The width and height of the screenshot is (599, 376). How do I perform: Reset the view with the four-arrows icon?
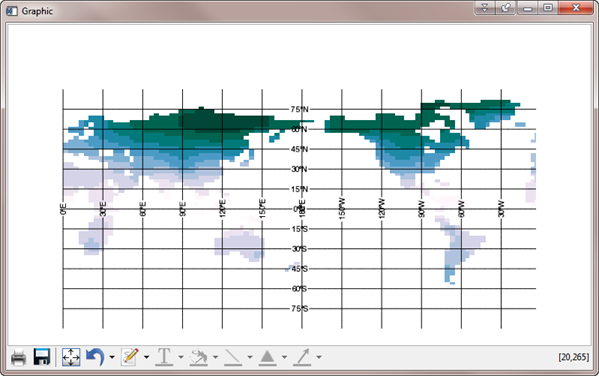click(71, 357)
